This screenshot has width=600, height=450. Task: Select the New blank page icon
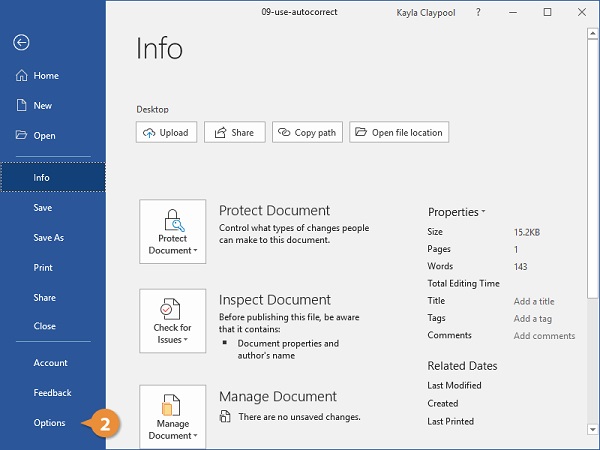[21, 105]
